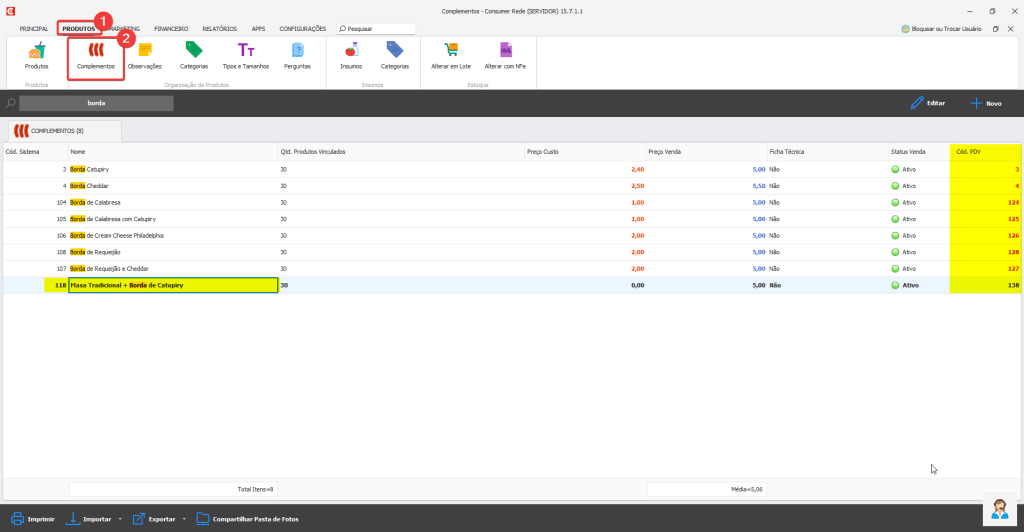Open the Produtos ribbon icon
This screenshot has width=1024, height=532.
36,53
